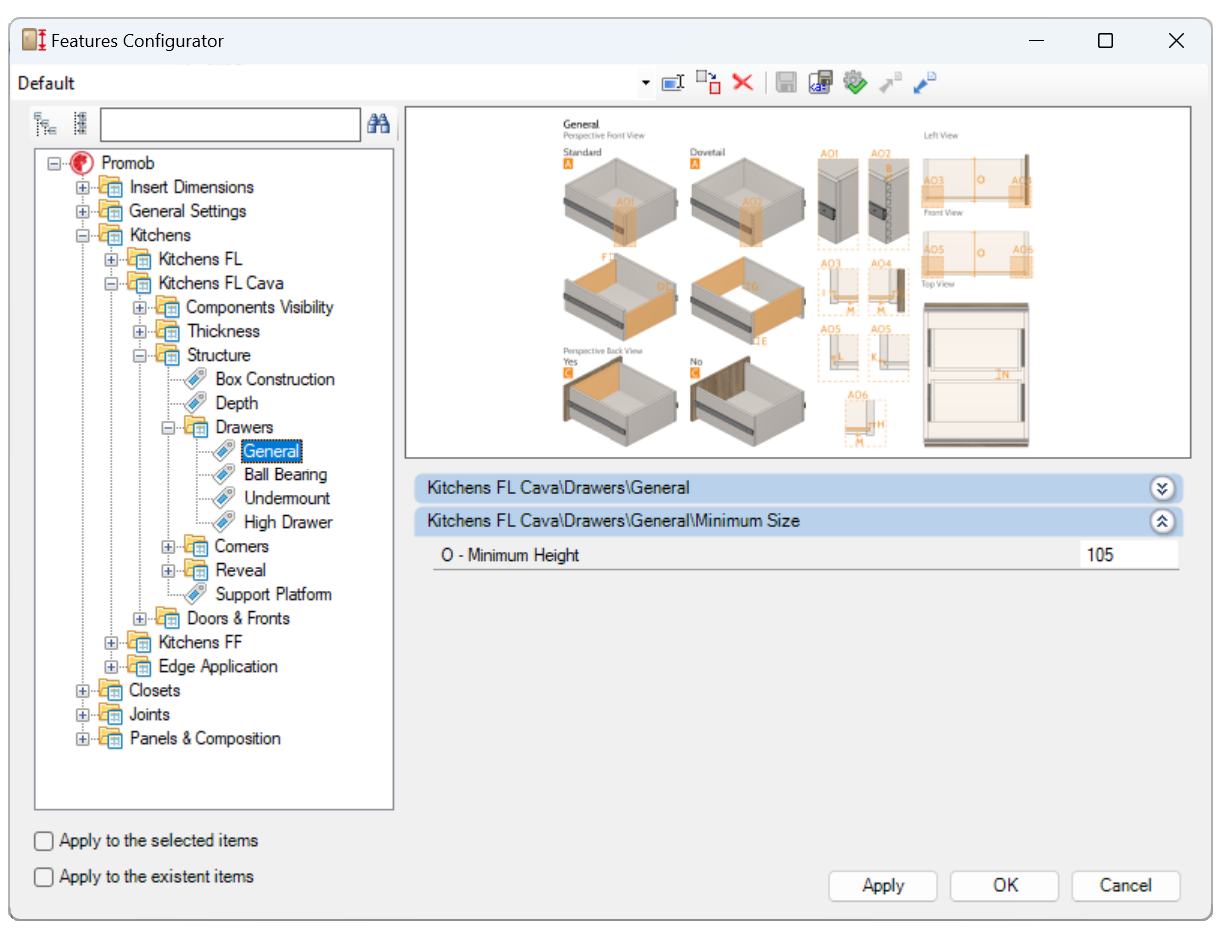Click the tag icon beside Box Construction
Screen dimensions: 1227x939
click(196, 379)
